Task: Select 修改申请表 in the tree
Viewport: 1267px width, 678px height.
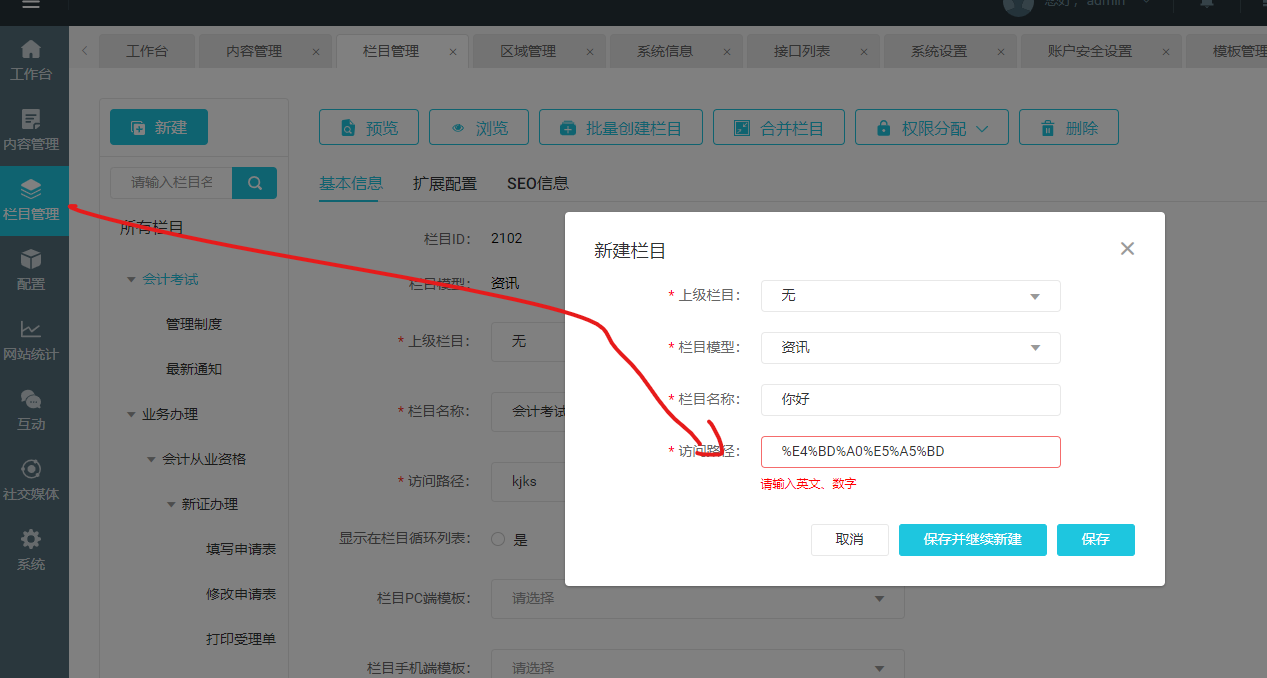Action: 241,594
